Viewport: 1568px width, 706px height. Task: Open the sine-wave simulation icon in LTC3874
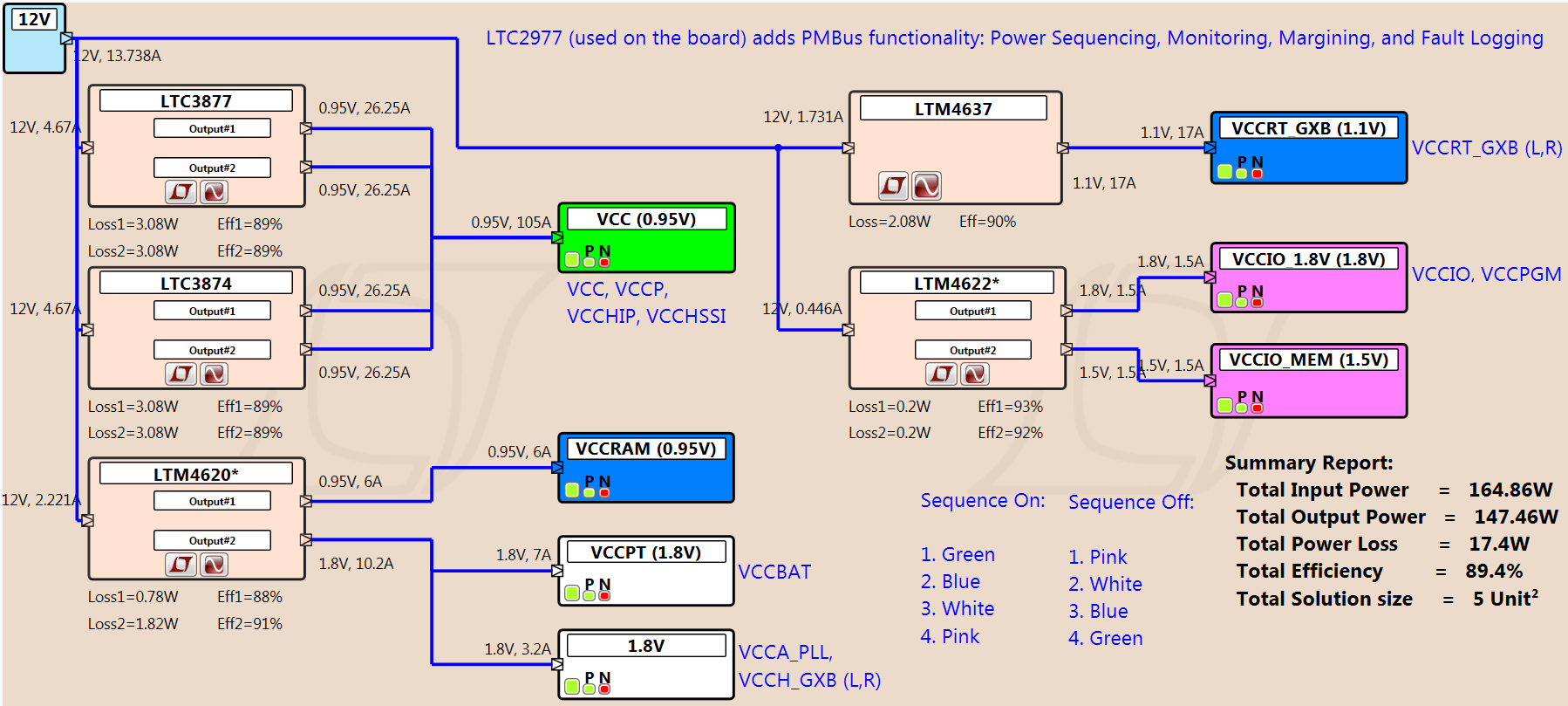[214, 374]
